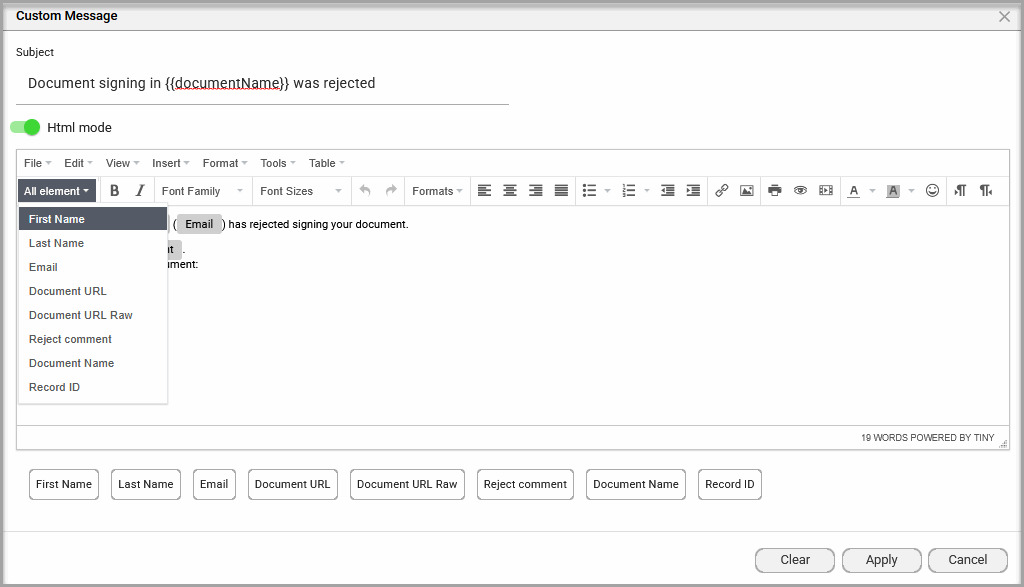Set left-to-right text direction

coord(960,191)
